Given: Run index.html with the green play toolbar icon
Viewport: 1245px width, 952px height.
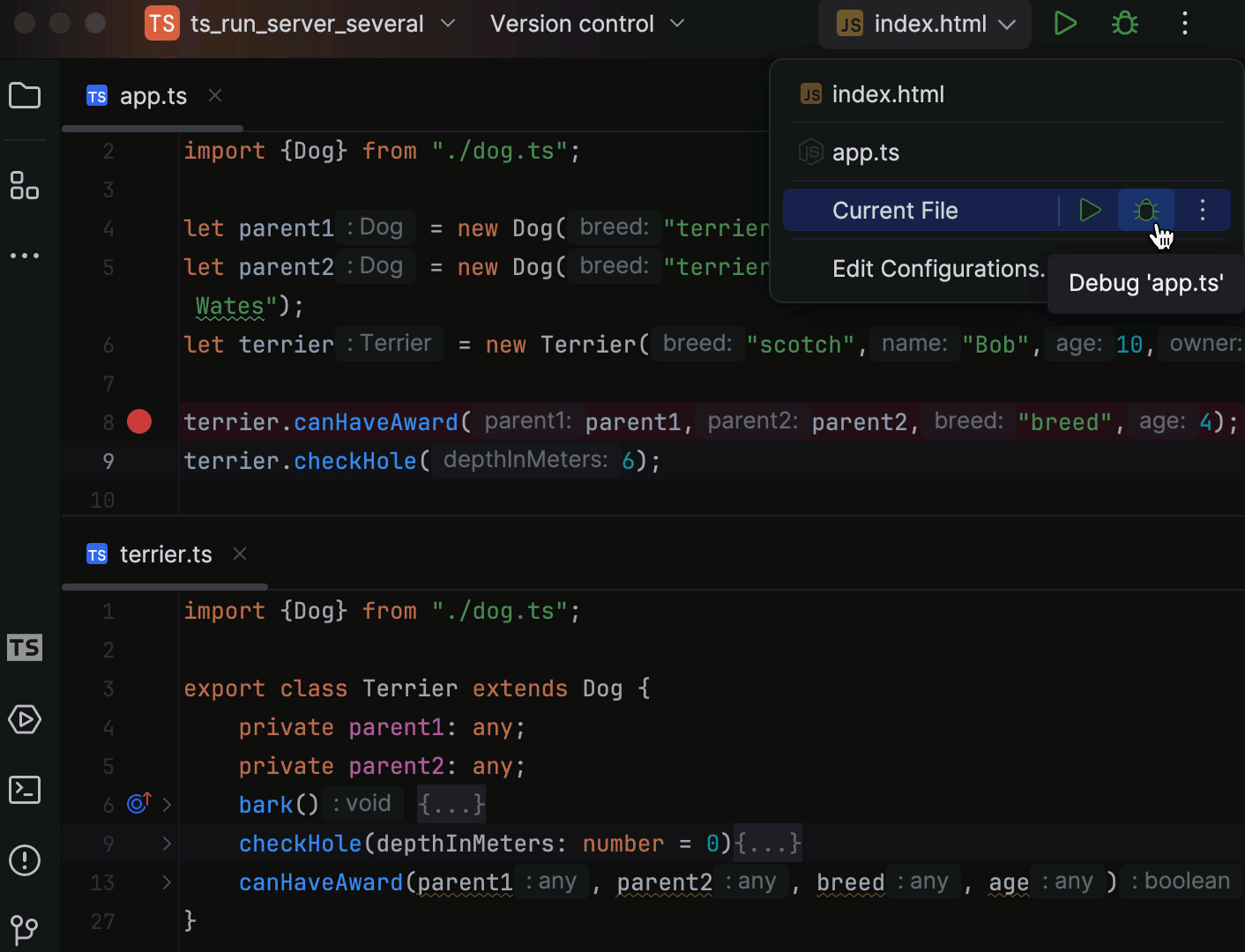Looking at the screenshot, I should 1064,23.
